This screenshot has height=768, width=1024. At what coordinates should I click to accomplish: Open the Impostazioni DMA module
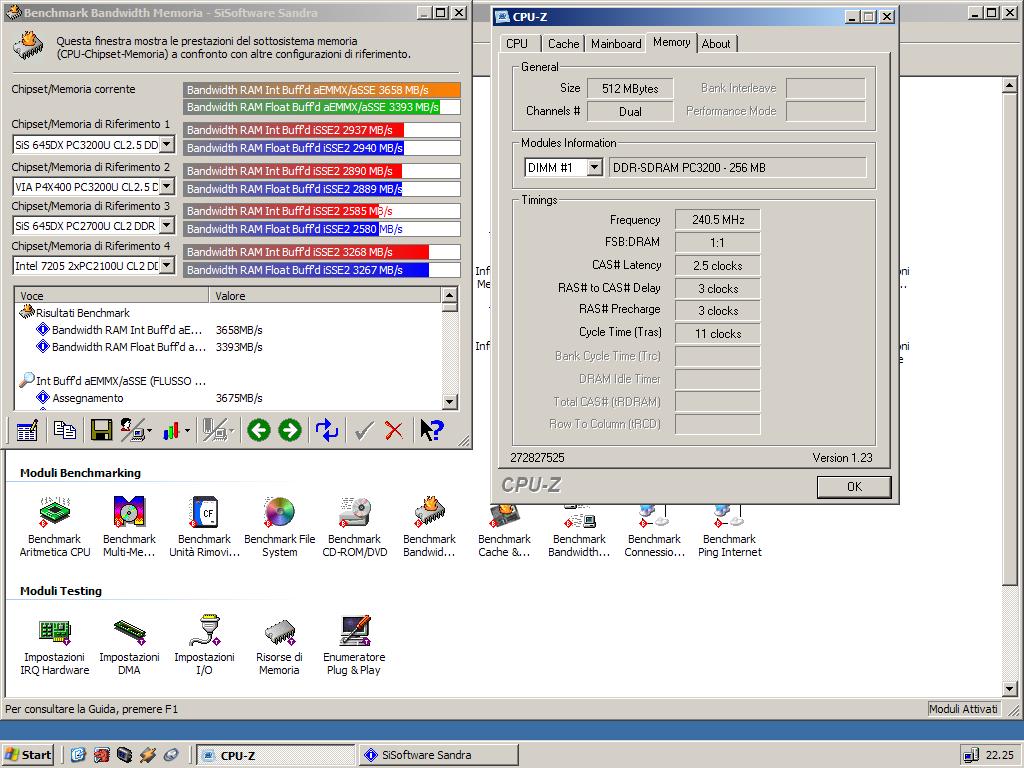pos(129,645)
